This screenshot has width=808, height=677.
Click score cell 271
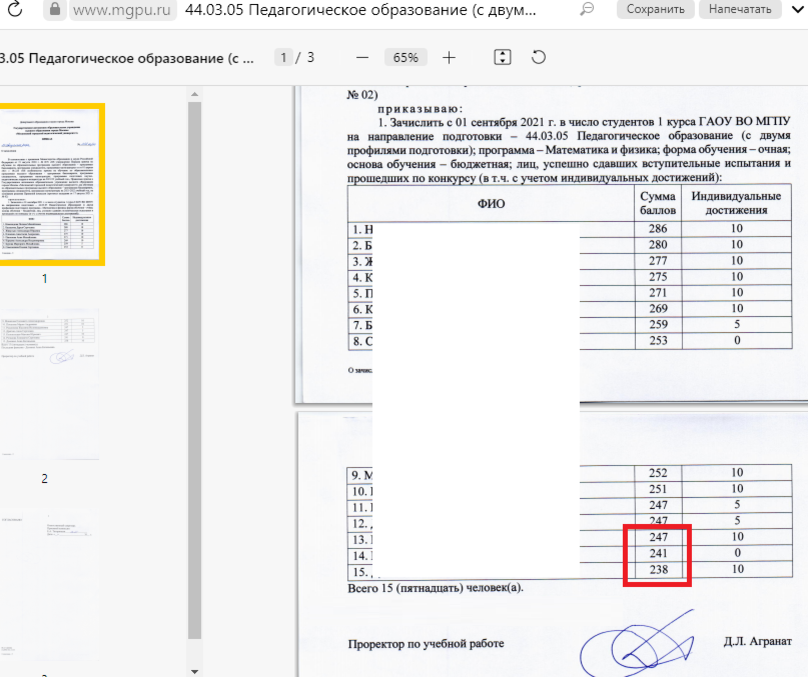coord(658,293)
